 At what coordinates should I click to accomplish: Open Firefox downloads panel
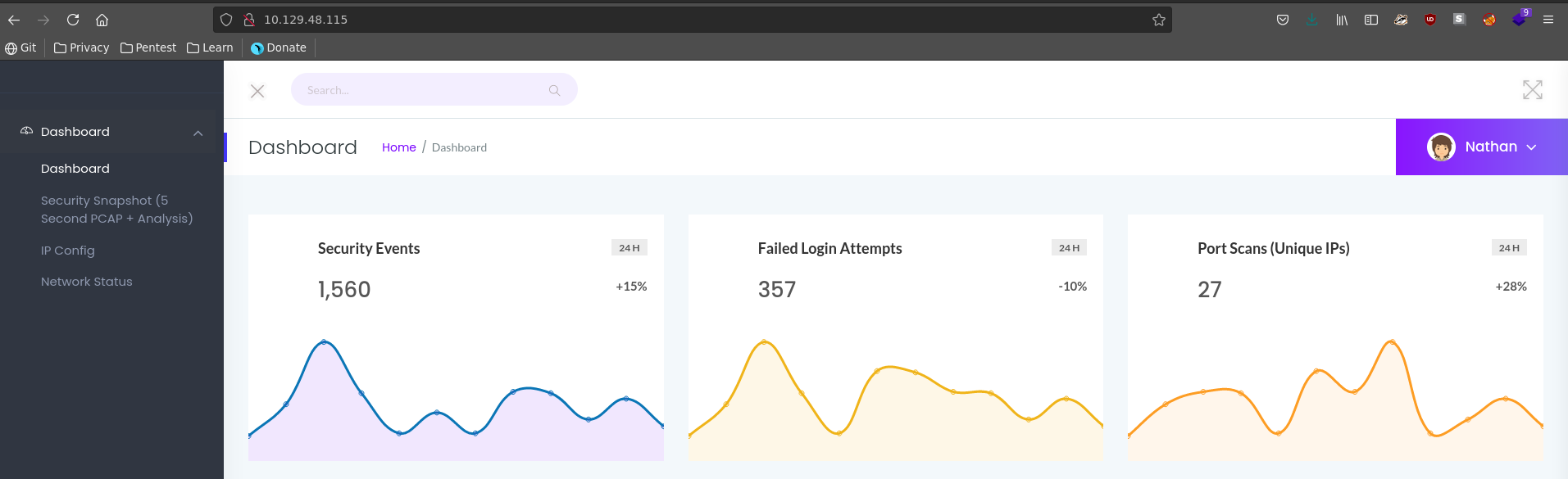coord(1311,20)
